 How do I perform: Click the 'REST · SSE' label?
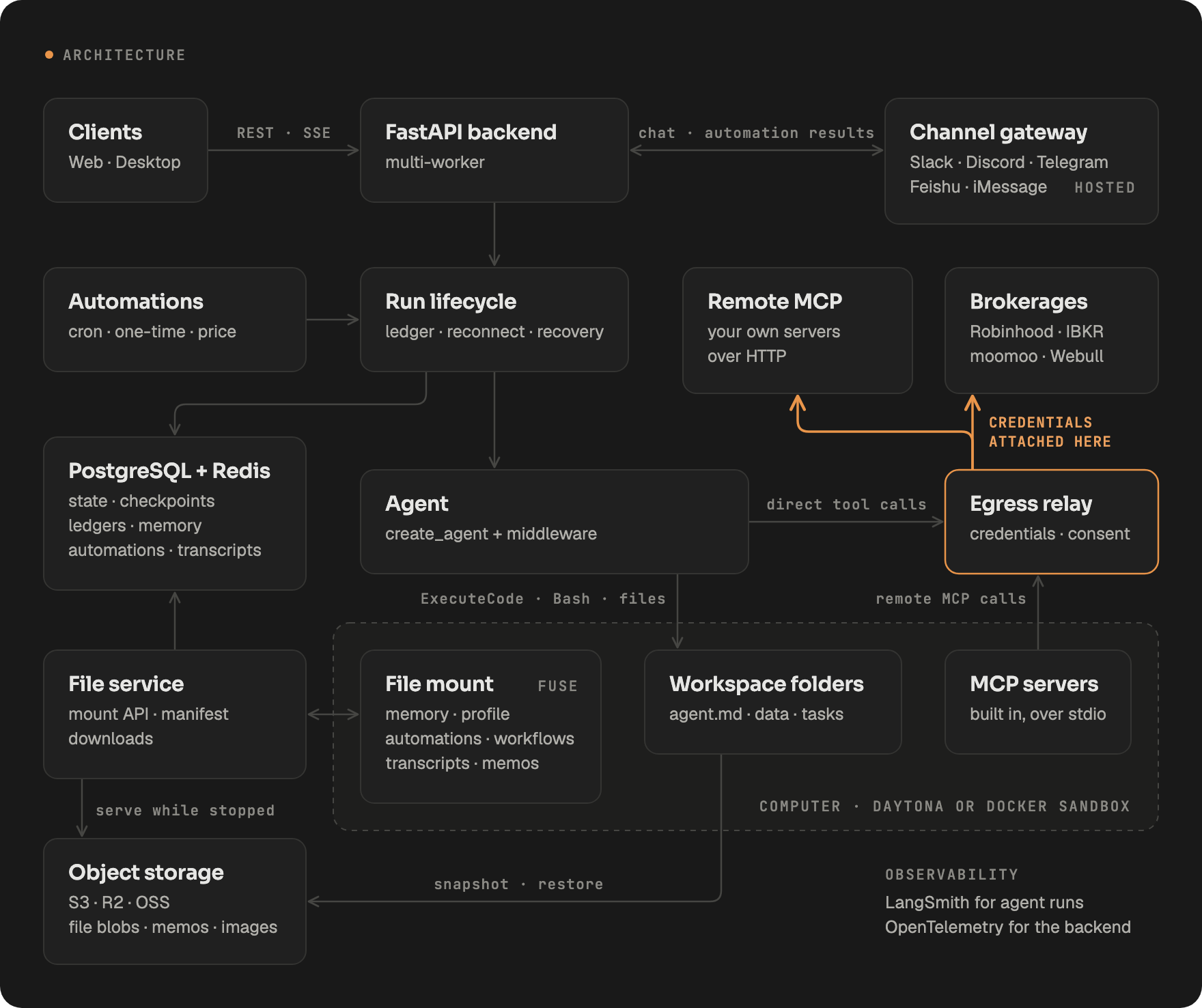(x=284, y=133)
